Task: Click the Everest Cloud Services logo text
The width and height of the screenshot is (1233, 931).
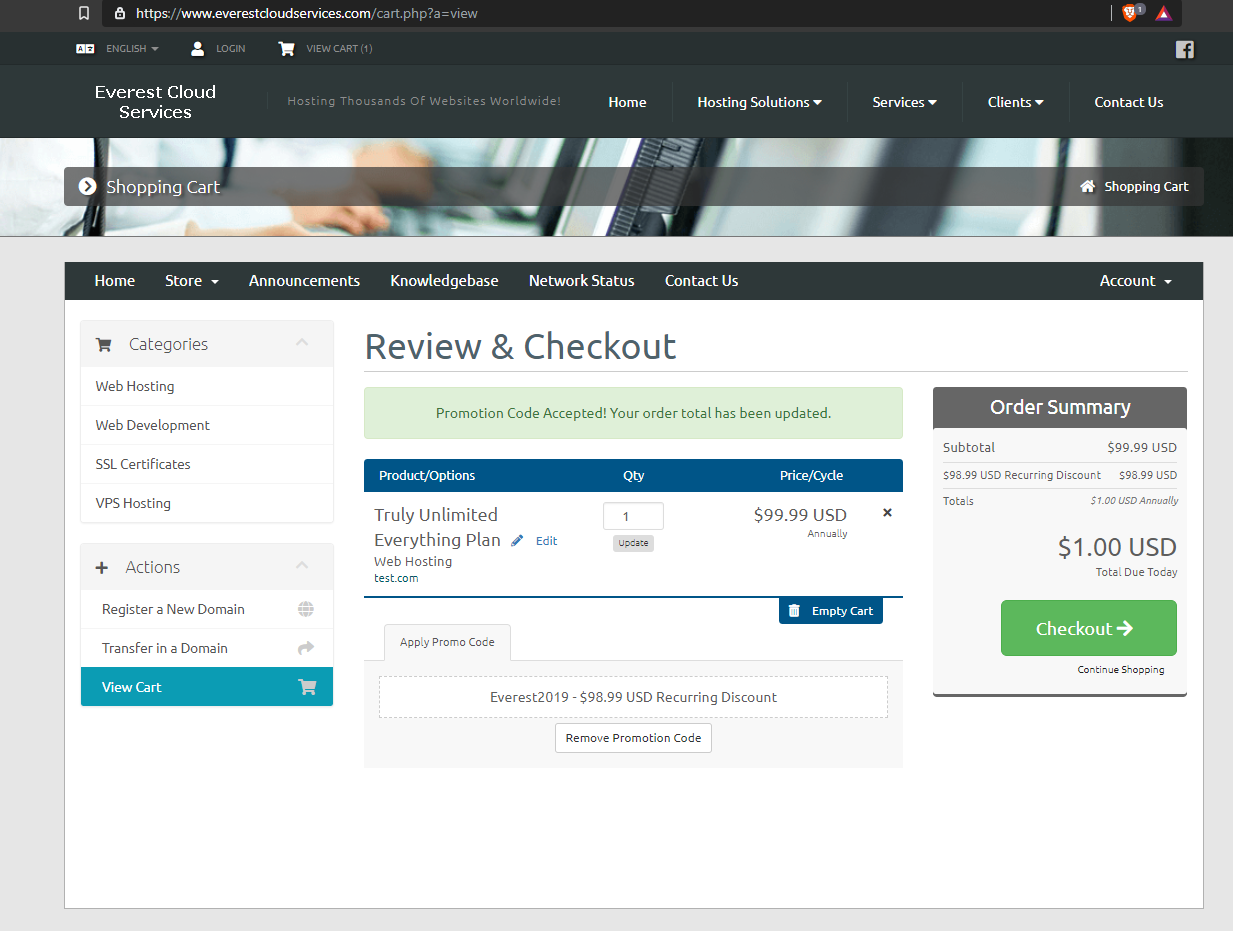Action: tap(155, 102)
